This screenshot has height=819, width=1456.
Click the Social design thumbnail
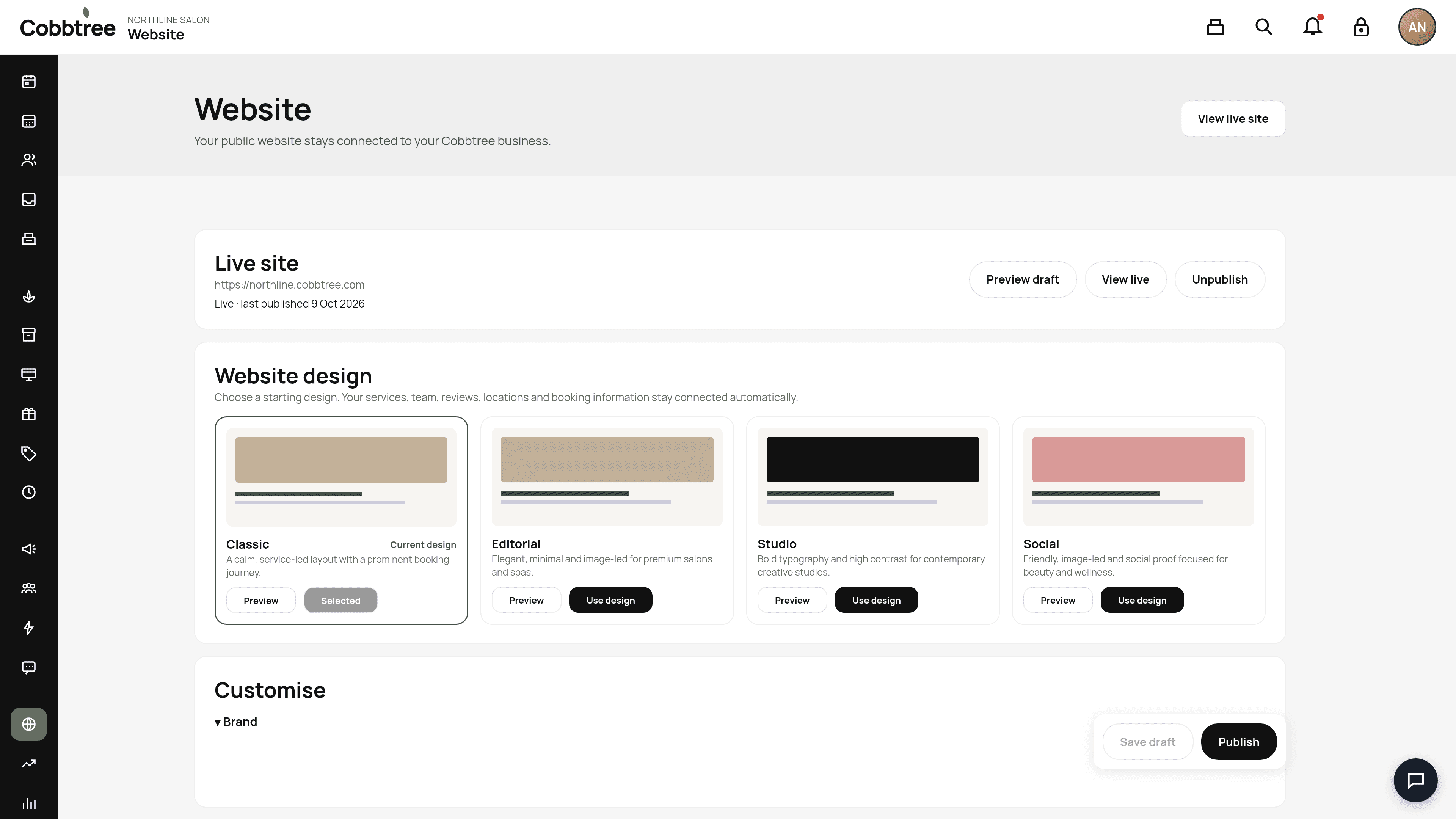(x=1138, y=477)
